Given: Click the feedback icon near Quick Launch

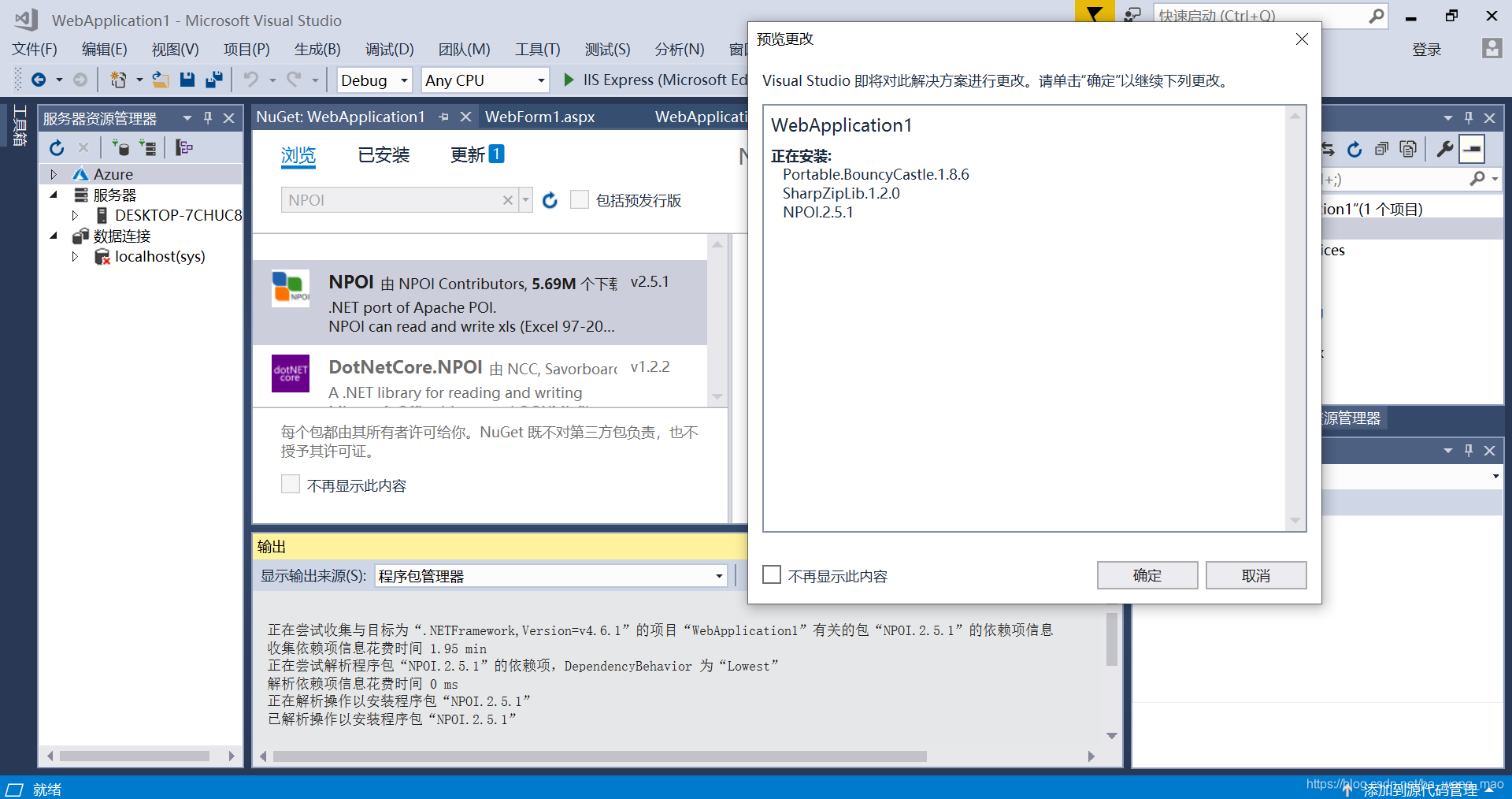Looking at the screenshot, I should click(1132, 15).
